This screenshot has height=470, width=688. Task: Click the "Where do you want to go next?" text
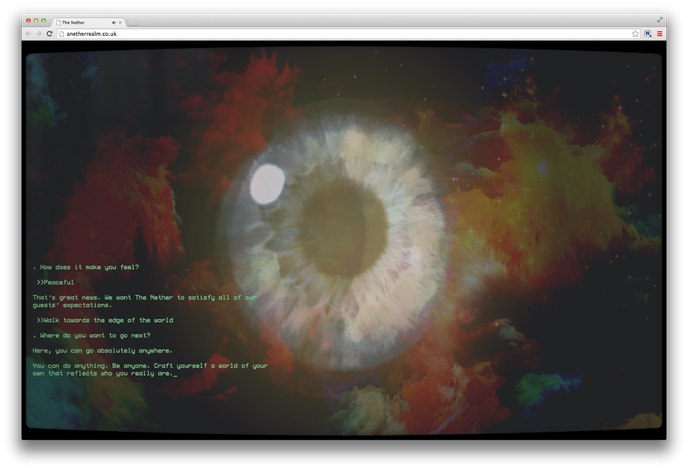pos(92,335)
